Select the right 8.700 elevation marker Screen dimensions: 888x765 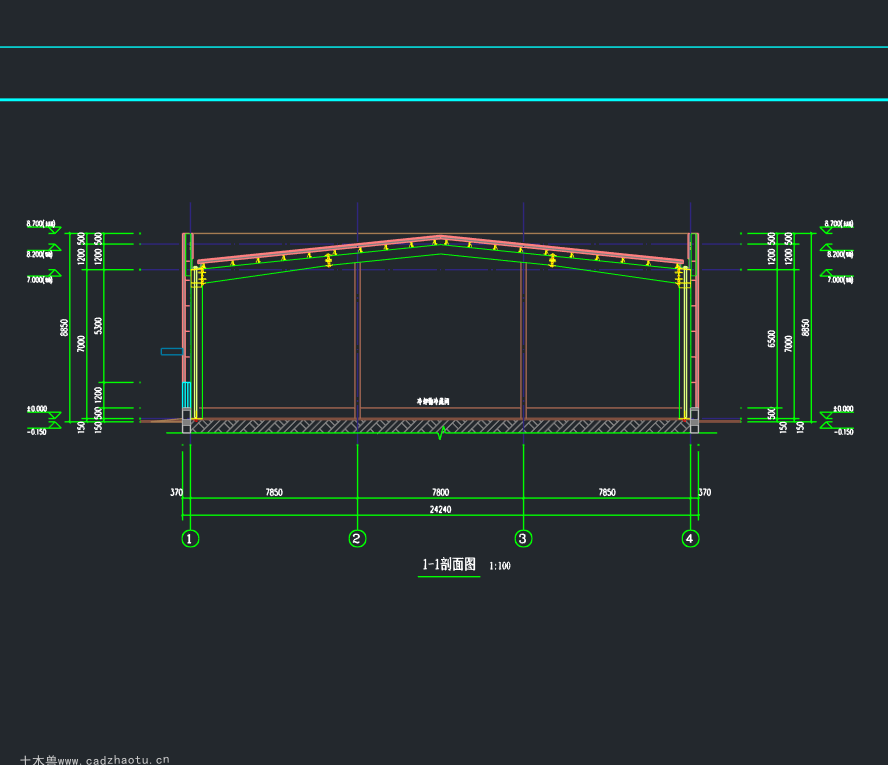[839, 224]
